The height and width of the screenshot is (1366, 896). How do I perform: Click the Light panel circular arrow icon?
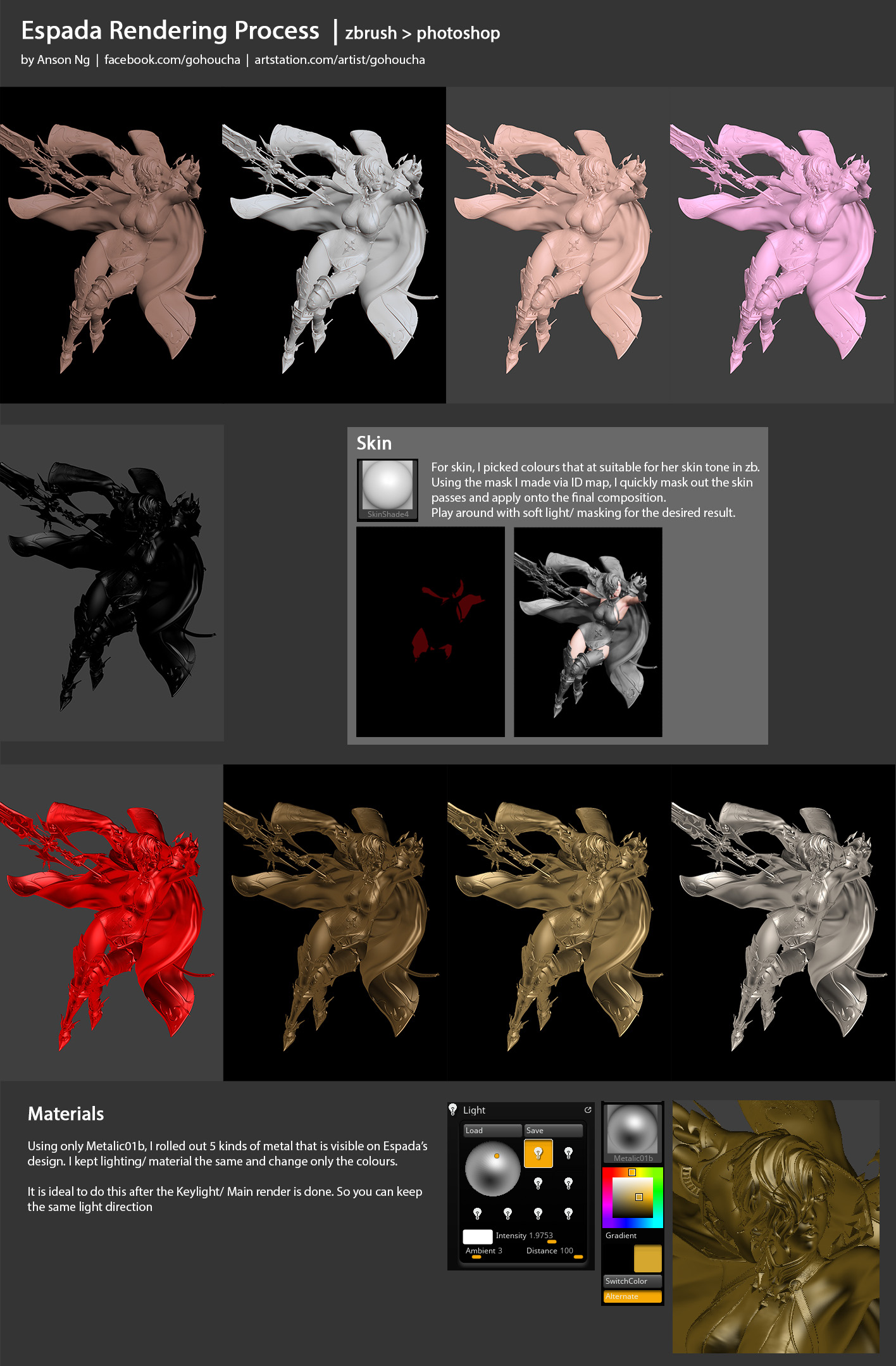coord(588,1110)
